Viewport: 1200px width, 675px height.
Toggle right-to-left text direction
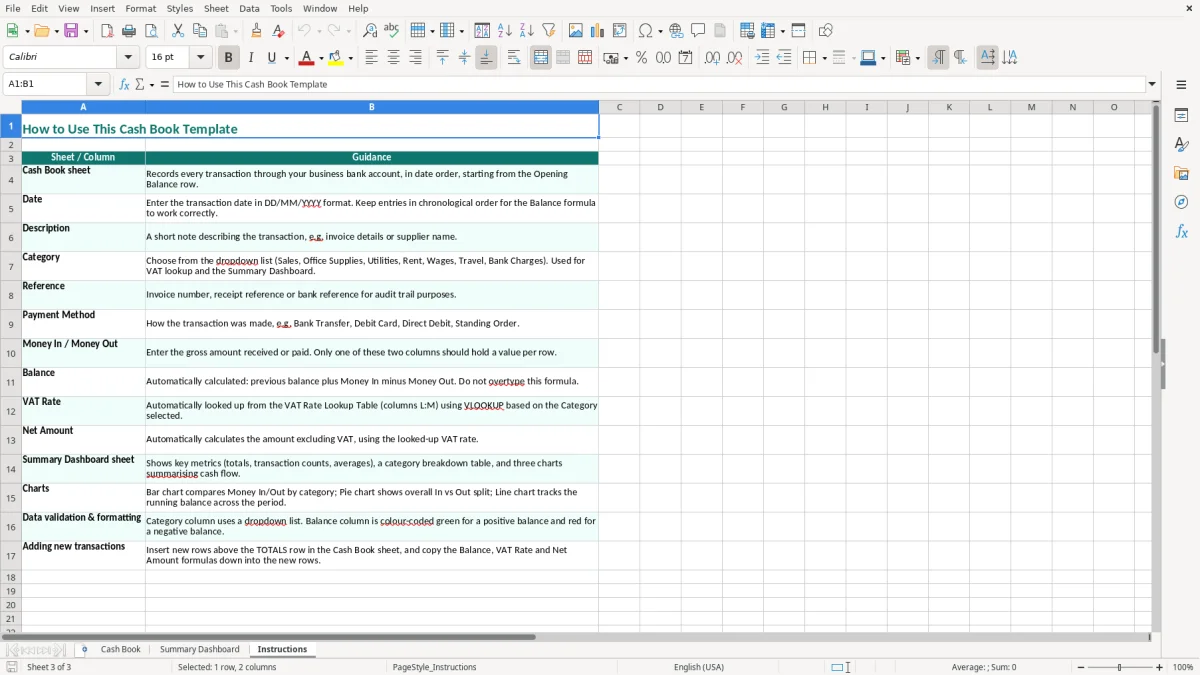coord(960,58)
